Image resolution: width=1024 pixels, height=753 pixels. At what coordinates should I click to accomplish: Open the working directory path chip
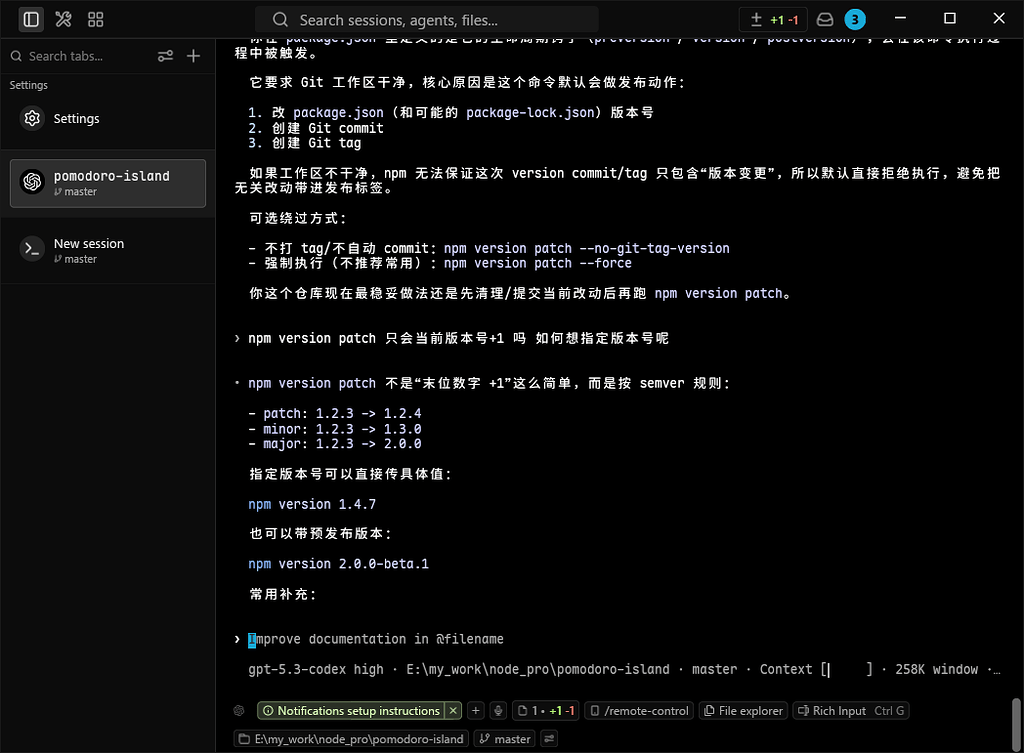[351, 739]
